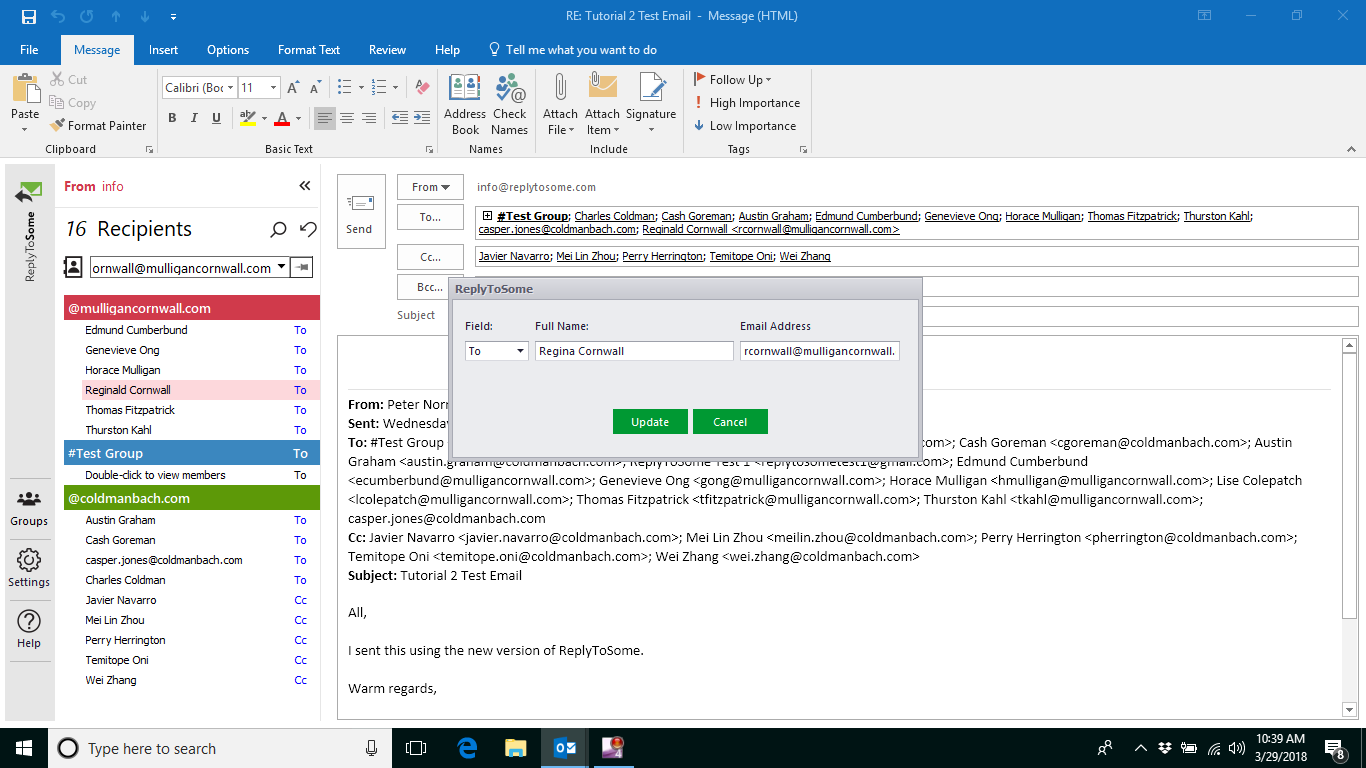Toggle bold formatting
Image resolution: width=1366 pixels, height=768 pixels.
(x=172, y=118)
